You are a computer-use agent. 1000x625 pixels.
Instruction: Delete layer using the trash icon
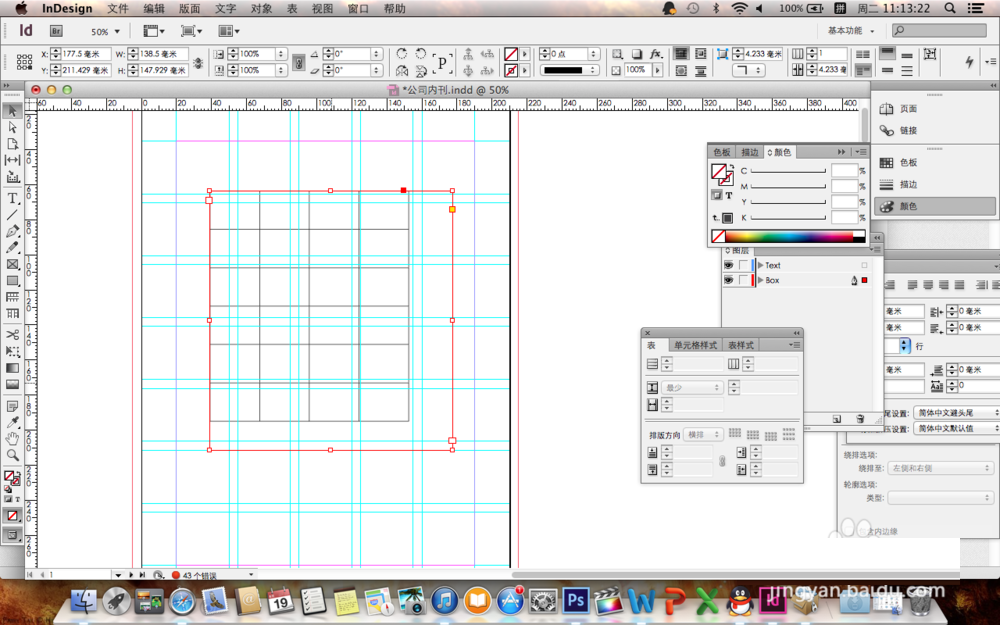(860, 419)
